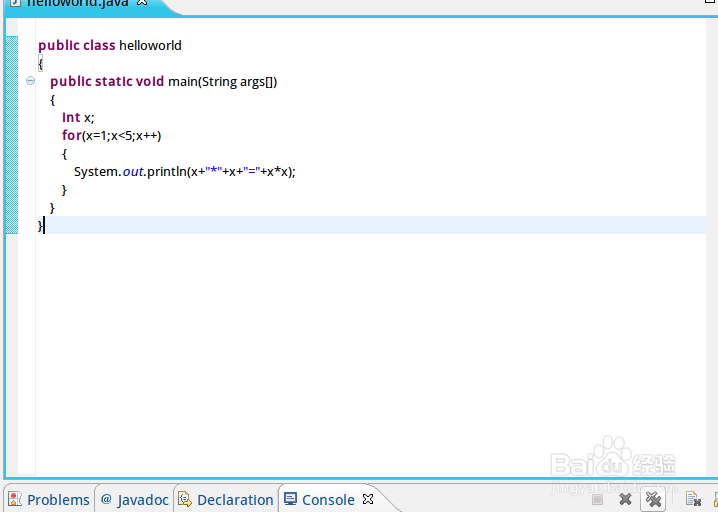The image size is (718, 512).
Task: Click the 'int x;' declaration line
Action: pyautogui.click(x=78, y=118)
